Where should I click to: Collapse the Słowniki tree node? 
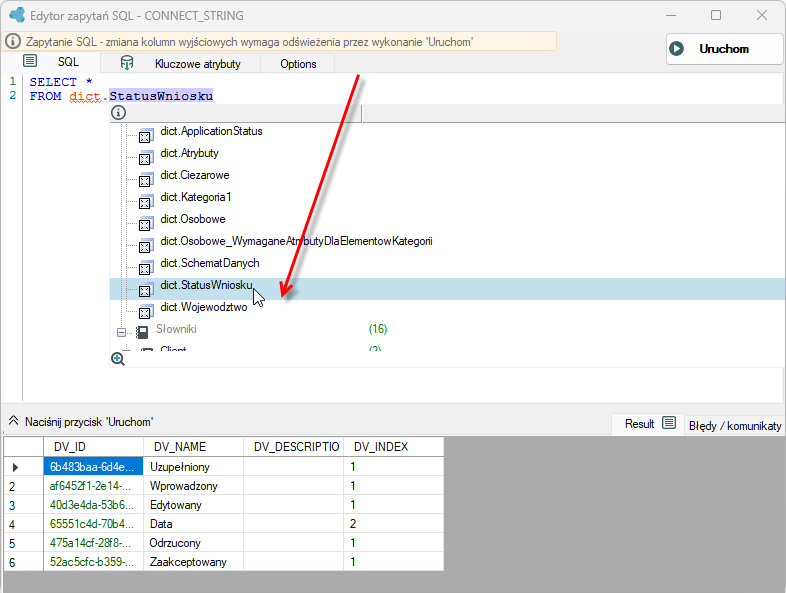pyautogui.click(x=121, y=332)
